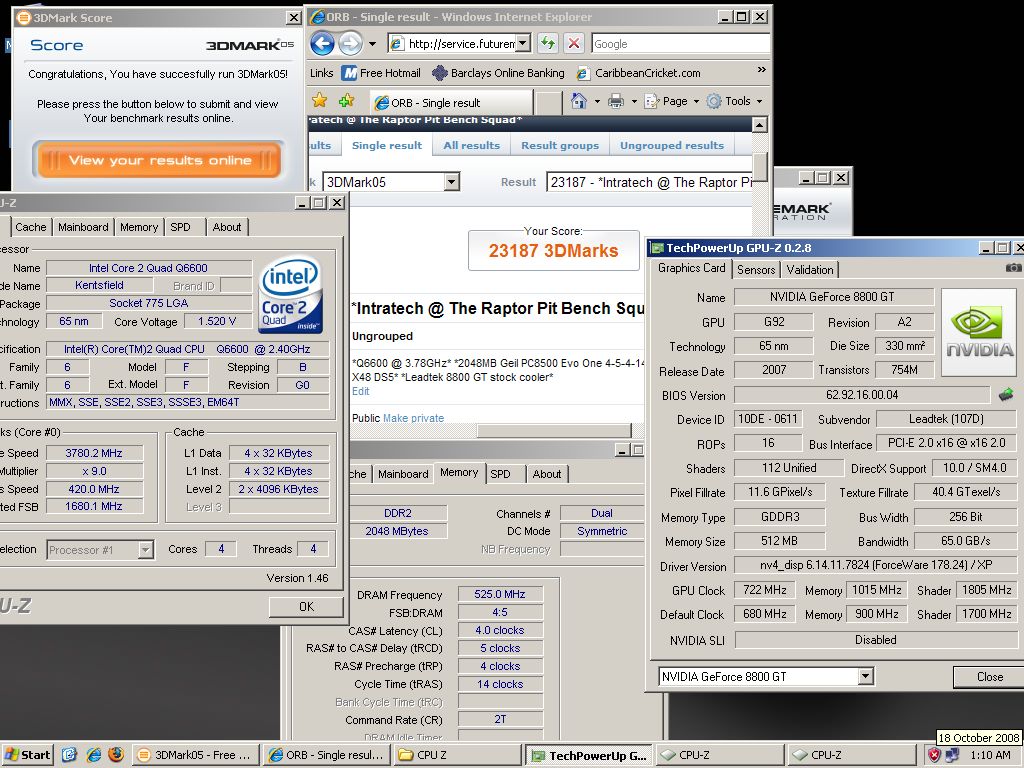
Task: Click the IE address bar URL field
Action: [x=460, y=44]
